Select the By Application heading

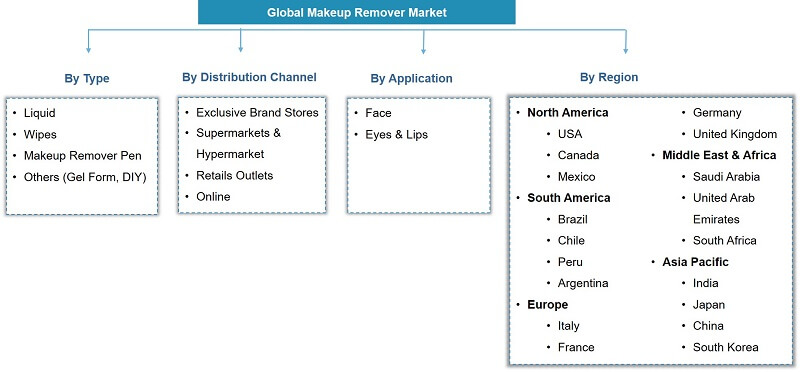411,79
